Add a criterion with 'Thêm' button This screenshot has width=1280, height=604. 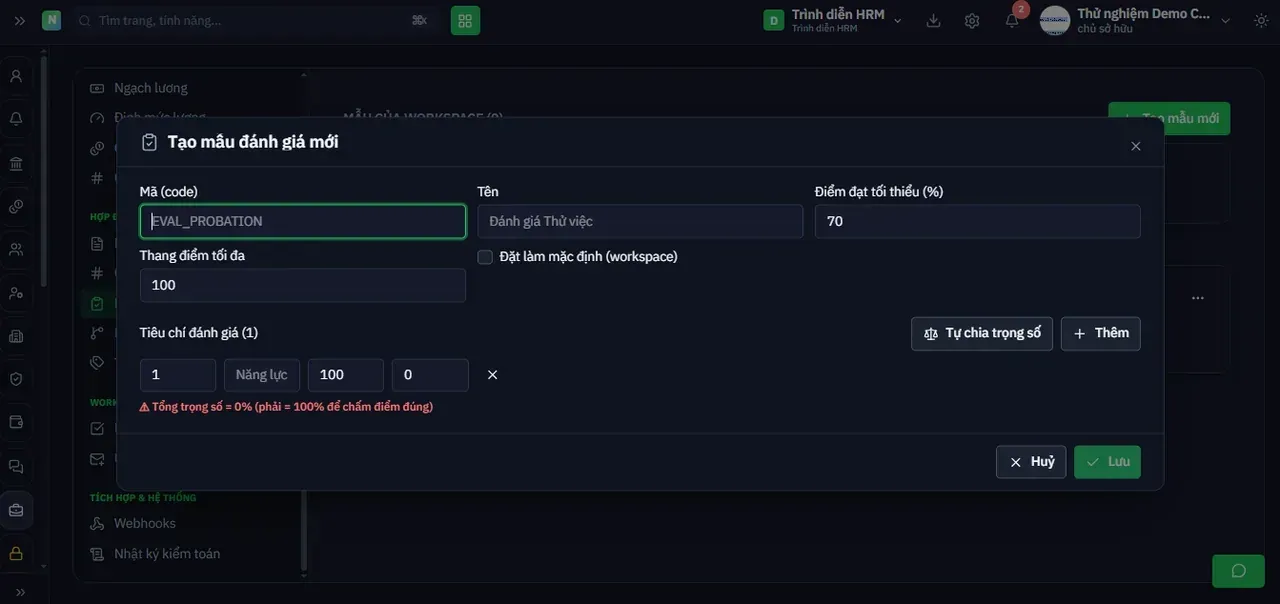click(x=1101, y=333)
